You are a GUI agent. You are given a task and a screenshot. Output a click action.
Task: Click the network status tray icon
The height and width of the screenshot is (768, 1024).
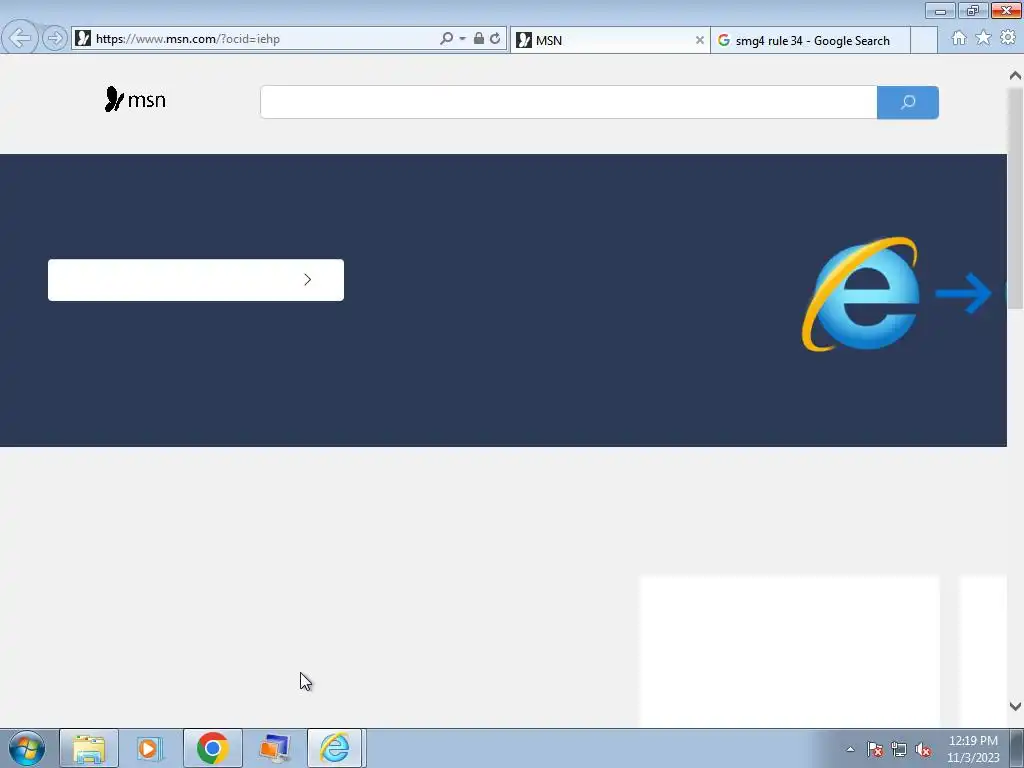[899, 750]
